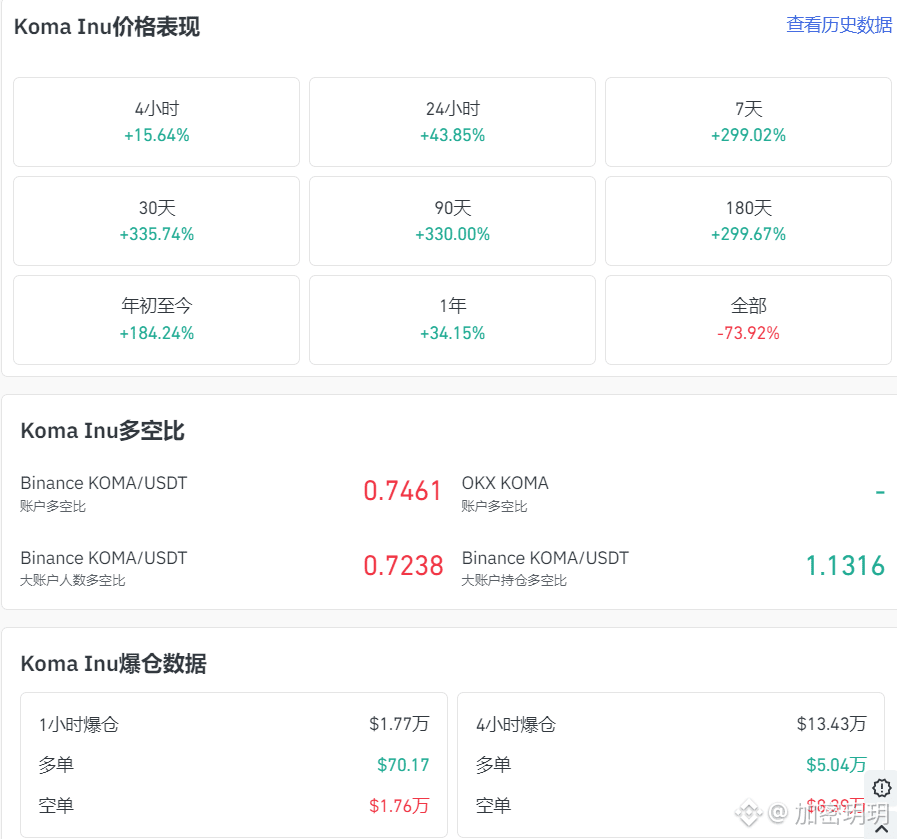The height and width of the screenshot is (839, 897).
Task: Click the +335.74% value
Action: click(x=157, y=234)
